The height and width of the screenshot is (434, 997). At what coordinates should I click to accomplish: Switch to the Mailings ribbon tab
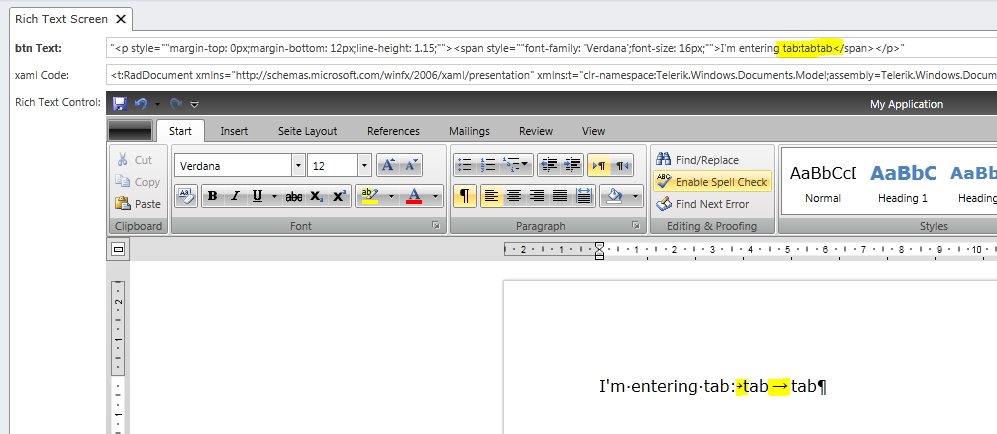(469, 131)
